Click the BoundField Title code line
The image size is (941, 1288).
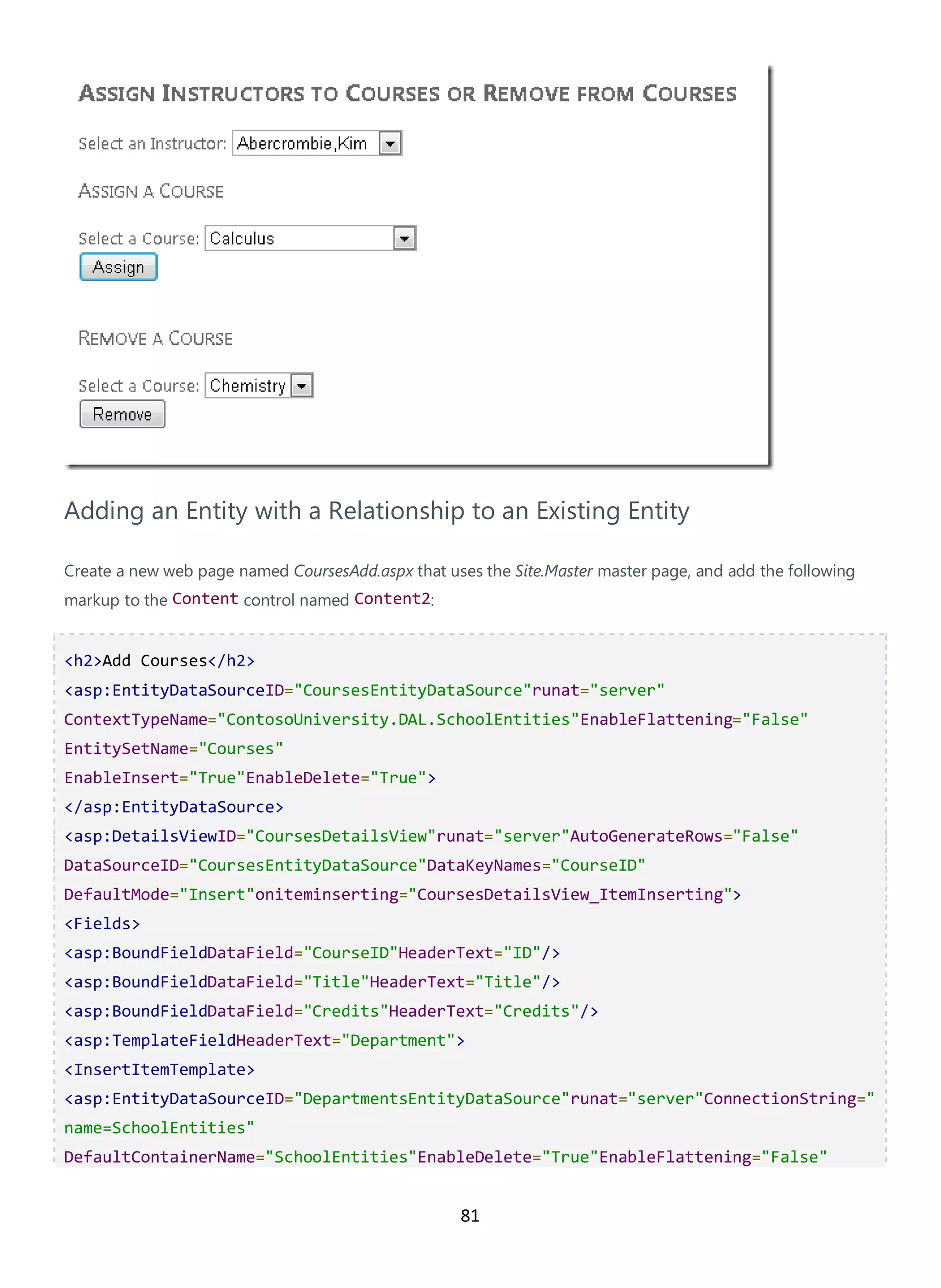point(312,982)
